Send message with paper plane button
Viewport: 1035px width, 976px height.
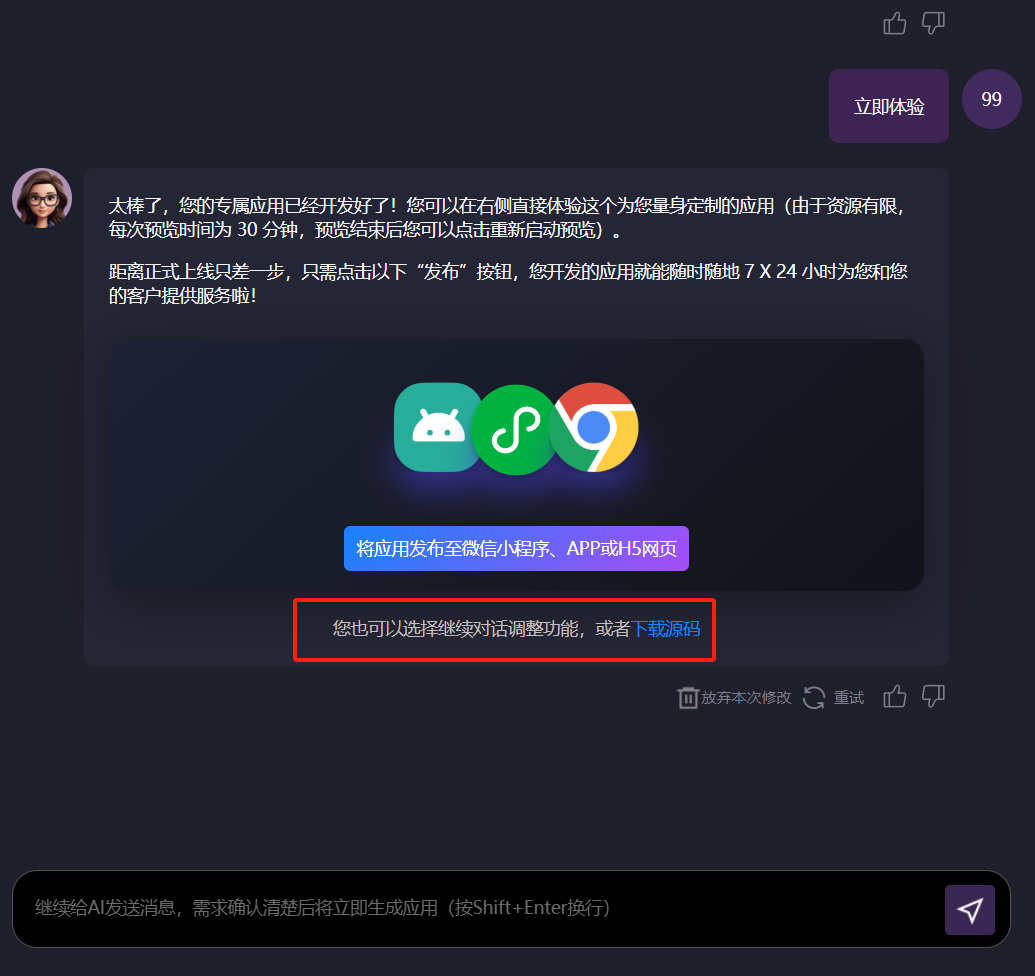970,910
